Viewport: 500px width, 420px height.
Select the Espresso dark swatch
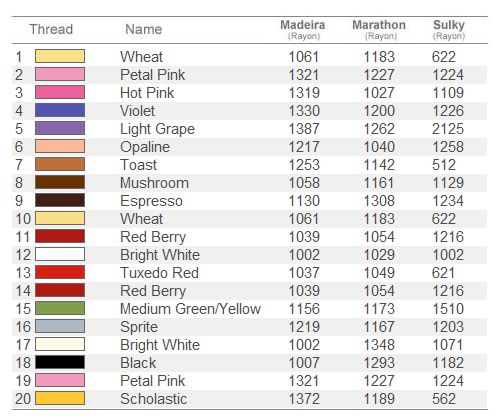(x=60, y=200)
